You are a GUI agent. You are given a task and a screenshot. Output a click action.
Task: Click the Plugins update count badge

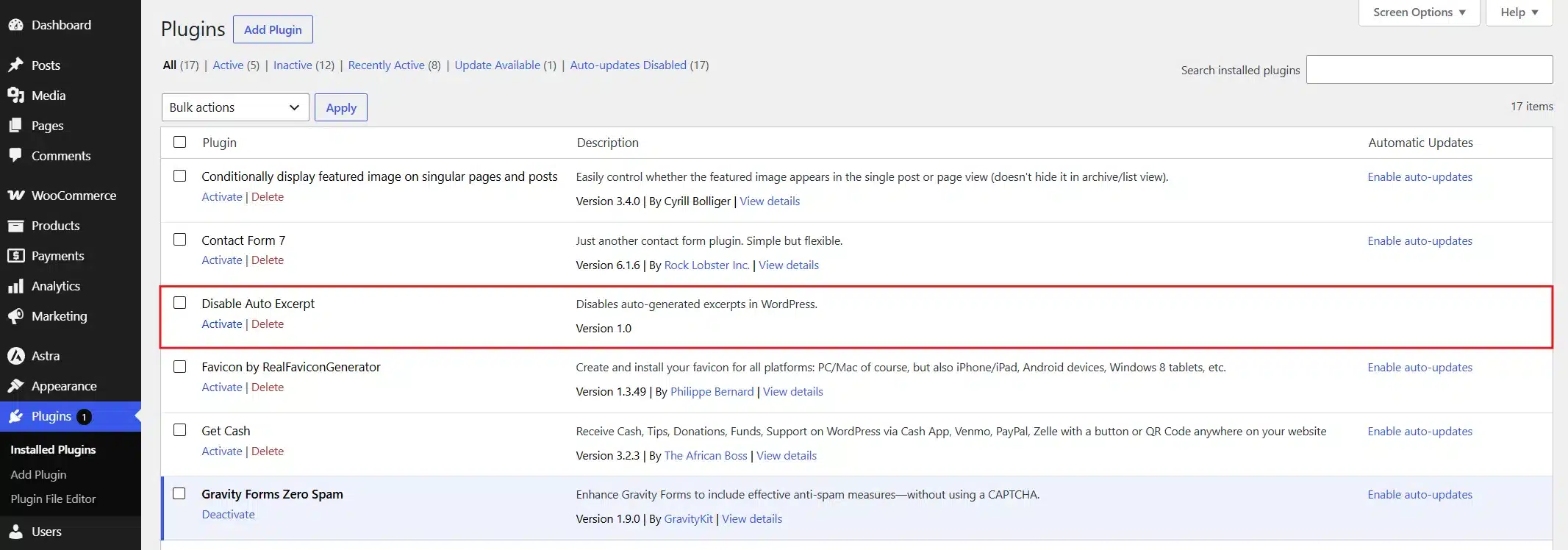point(85,417)
